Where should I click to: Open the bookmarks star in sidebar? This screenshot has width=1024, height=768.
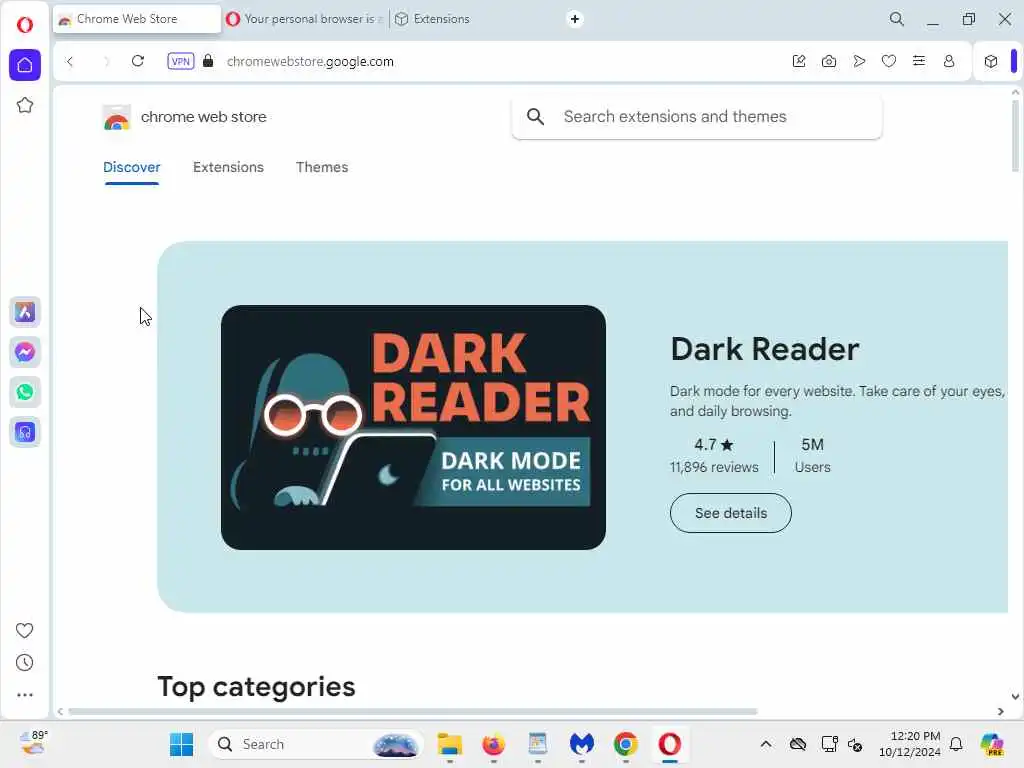click(25, 105)
